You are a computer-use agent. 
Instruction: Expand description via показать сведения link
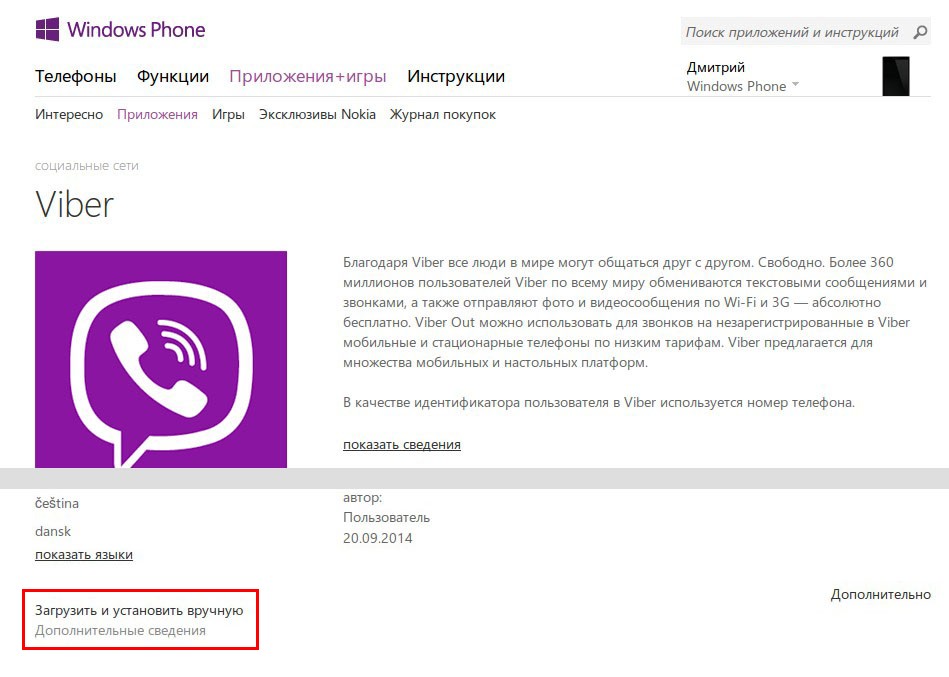point(402,445)
